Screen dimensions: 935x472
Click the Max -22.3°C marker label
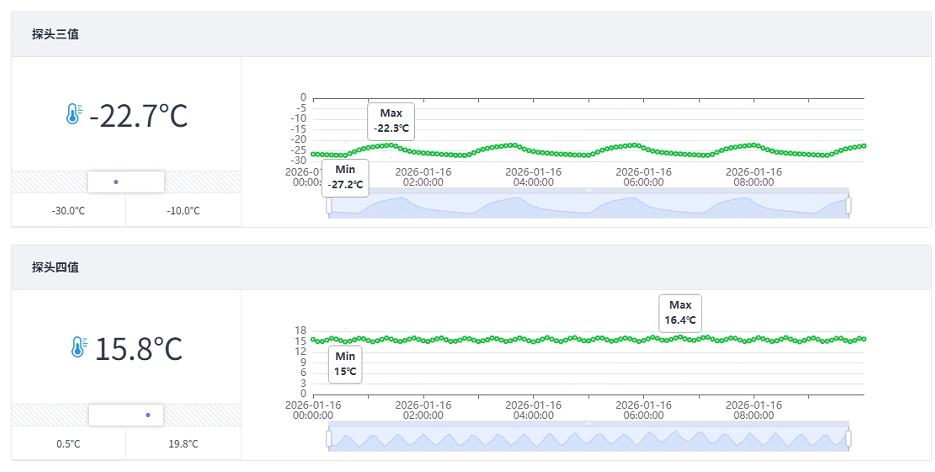[390, 121]
